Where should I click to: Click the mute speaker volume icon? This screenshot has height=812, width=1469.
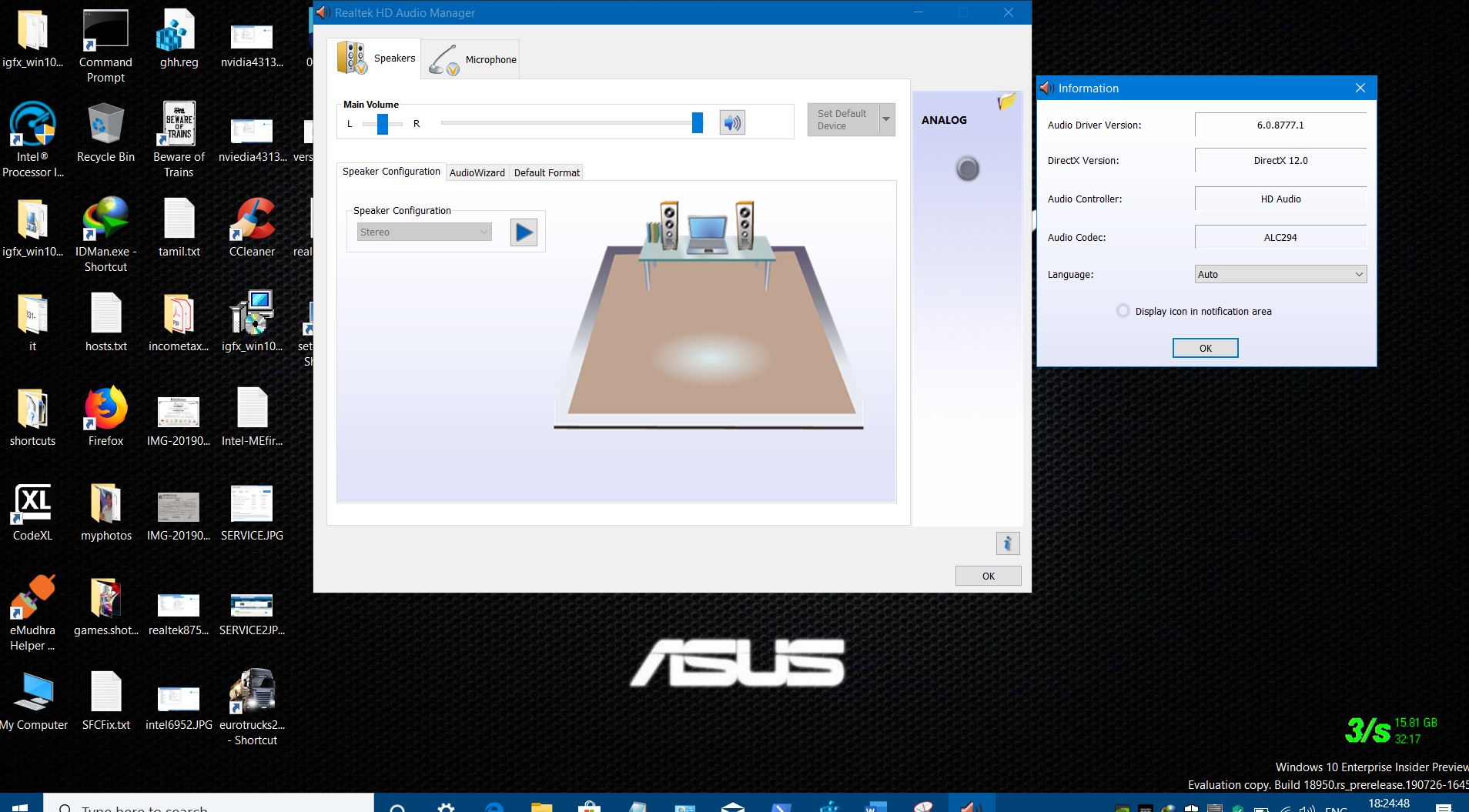pyautogui.click(x=731, y=123)
